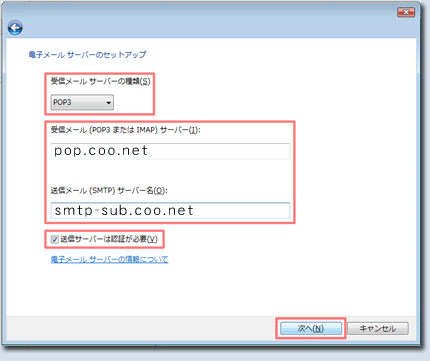Click the キャンセル button
This screenshot has width=430, height=361.
click(378, 329)
